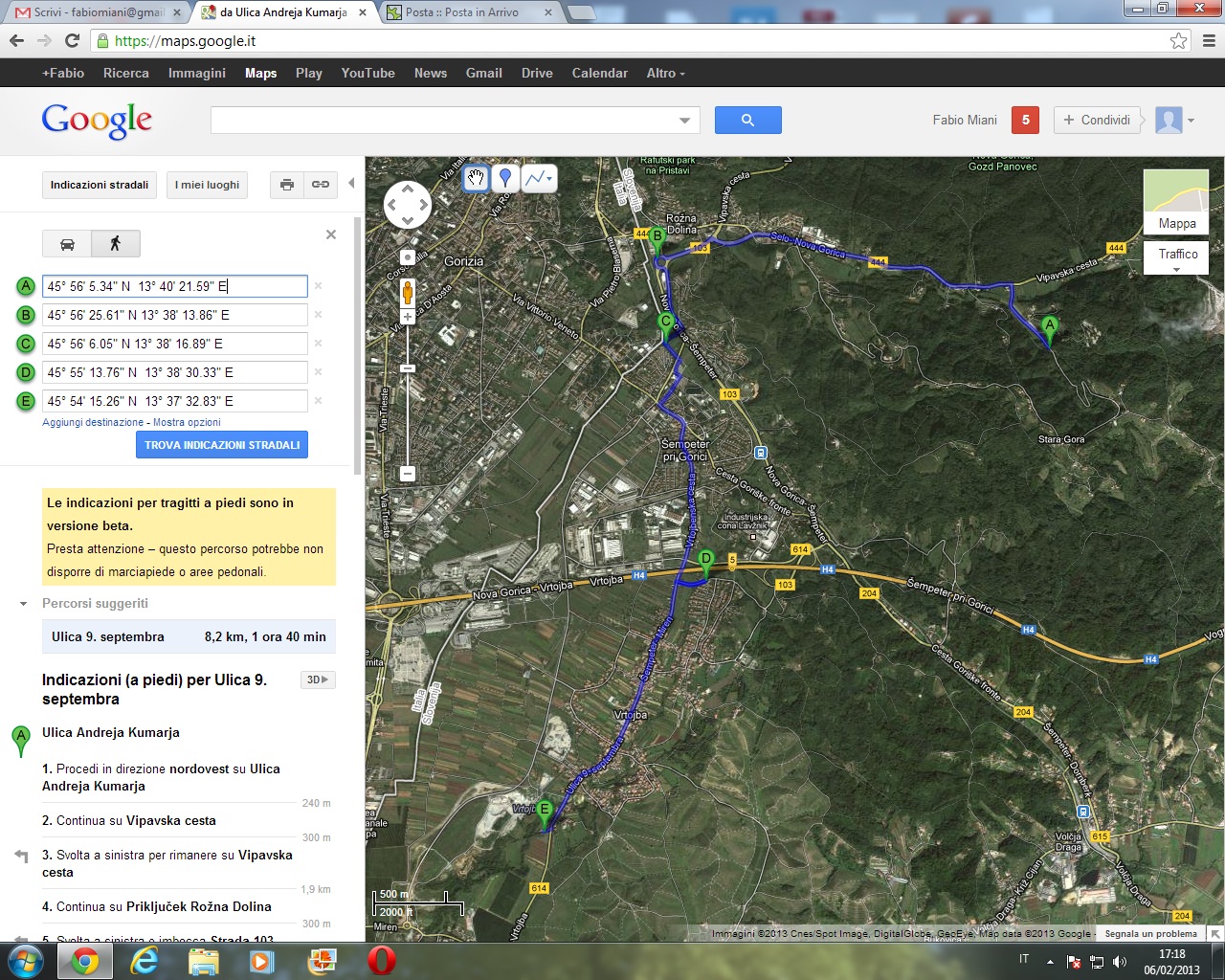Zoom in with the plus button
Screen dimensions: 1225x980
[408, 317]
